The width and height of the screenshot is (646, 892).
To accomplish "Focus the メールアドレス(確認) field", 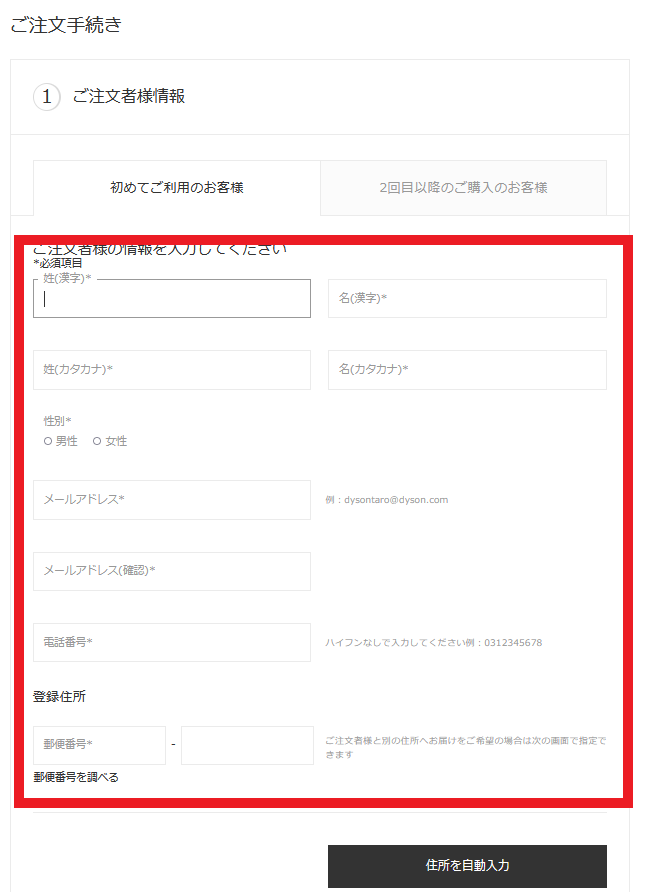I will [172, 571].
